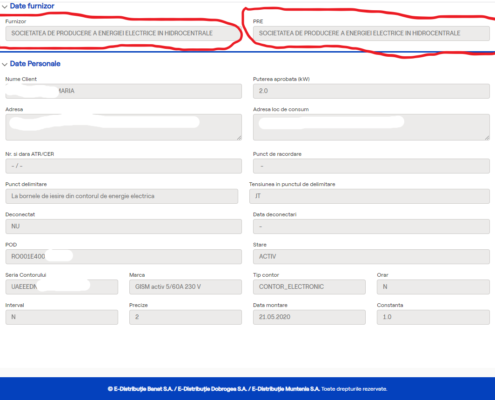Click the Adresa loc de consum resize handle
495x400 pixels.
487,138
